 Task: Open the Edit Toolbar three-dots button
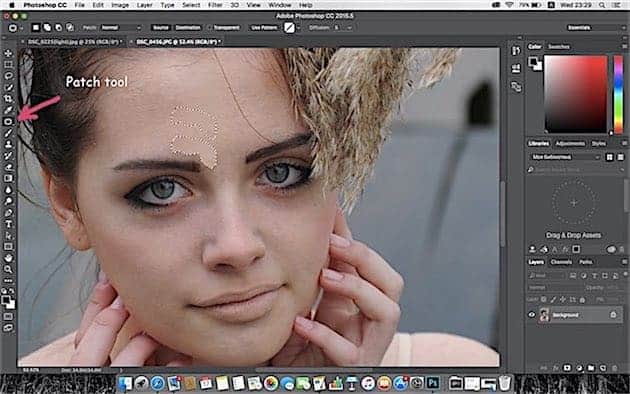coord(8,280)
